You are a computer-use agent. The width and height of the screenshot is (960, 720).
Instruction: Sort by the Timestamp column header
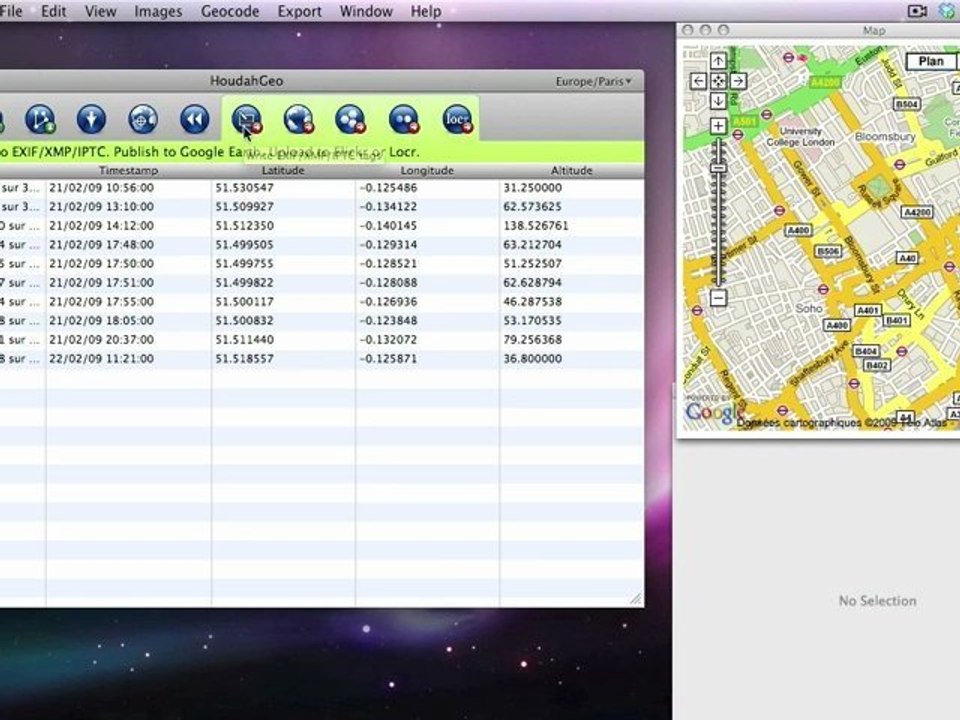tap(129, 171)
